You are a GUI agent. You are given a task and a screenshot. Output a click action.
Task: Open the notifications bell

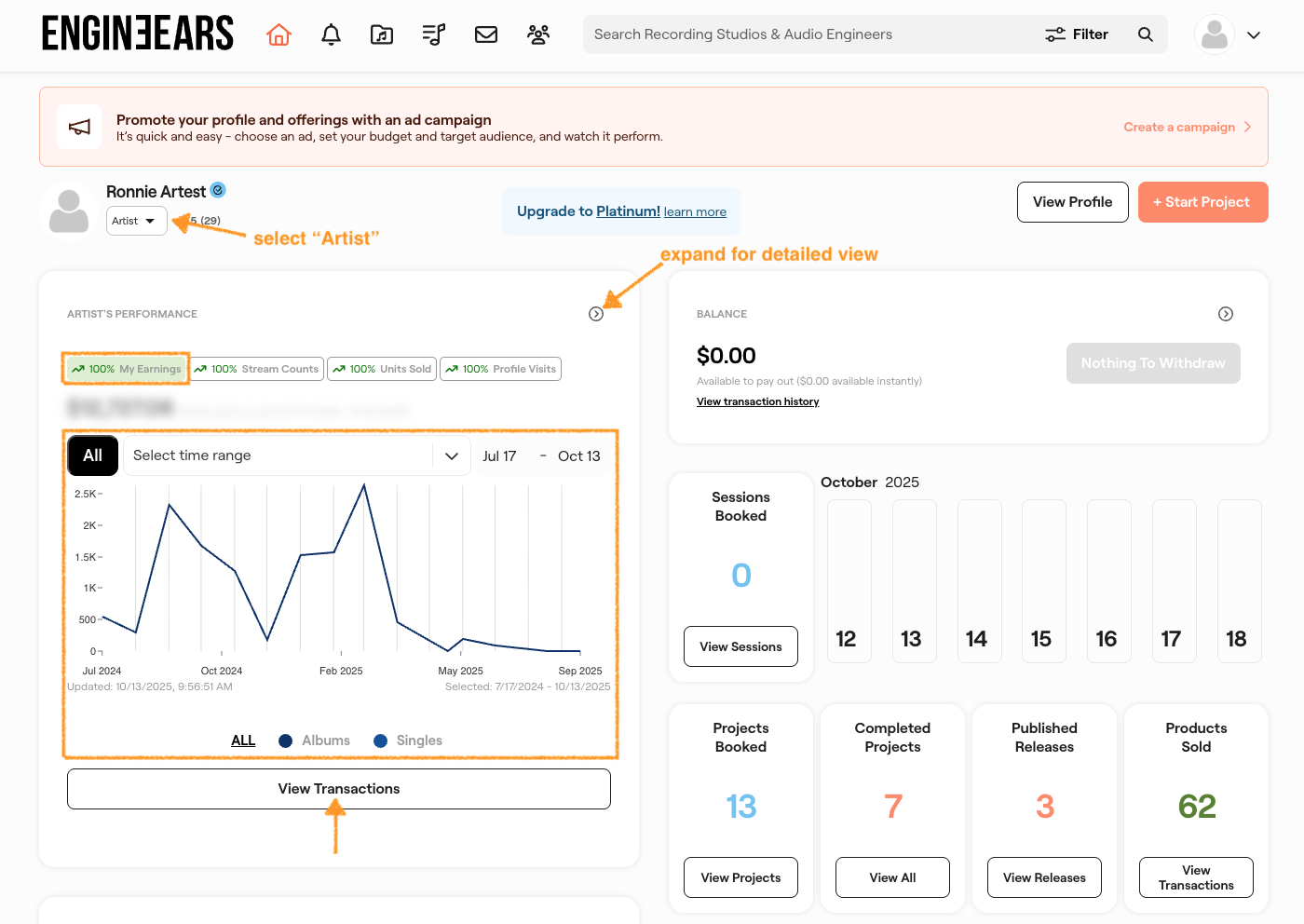coord(331,34)
